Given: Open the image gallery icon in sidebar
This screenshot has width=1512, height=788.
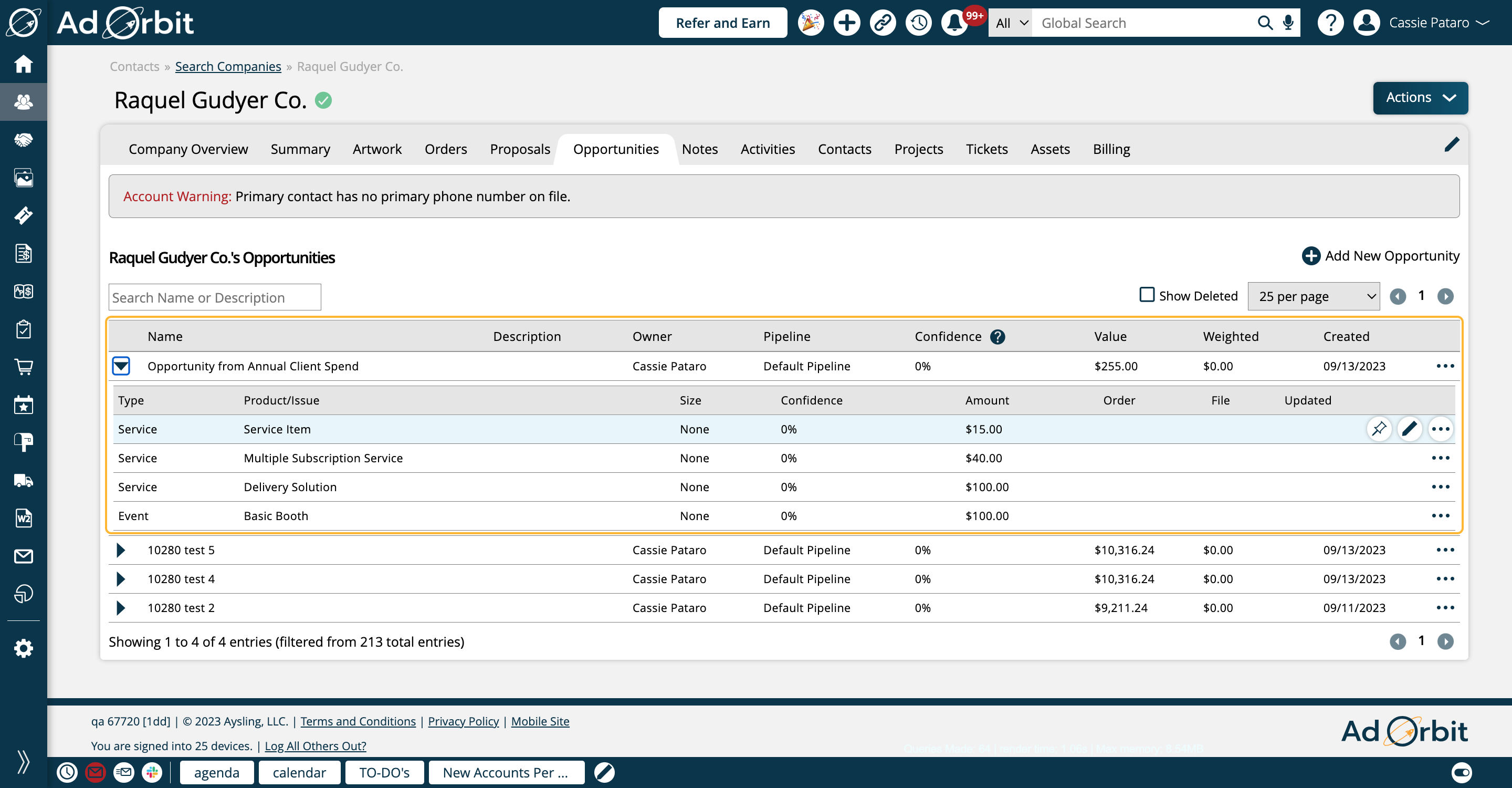Looking at the screenshot, I should (x=24, y=178).
